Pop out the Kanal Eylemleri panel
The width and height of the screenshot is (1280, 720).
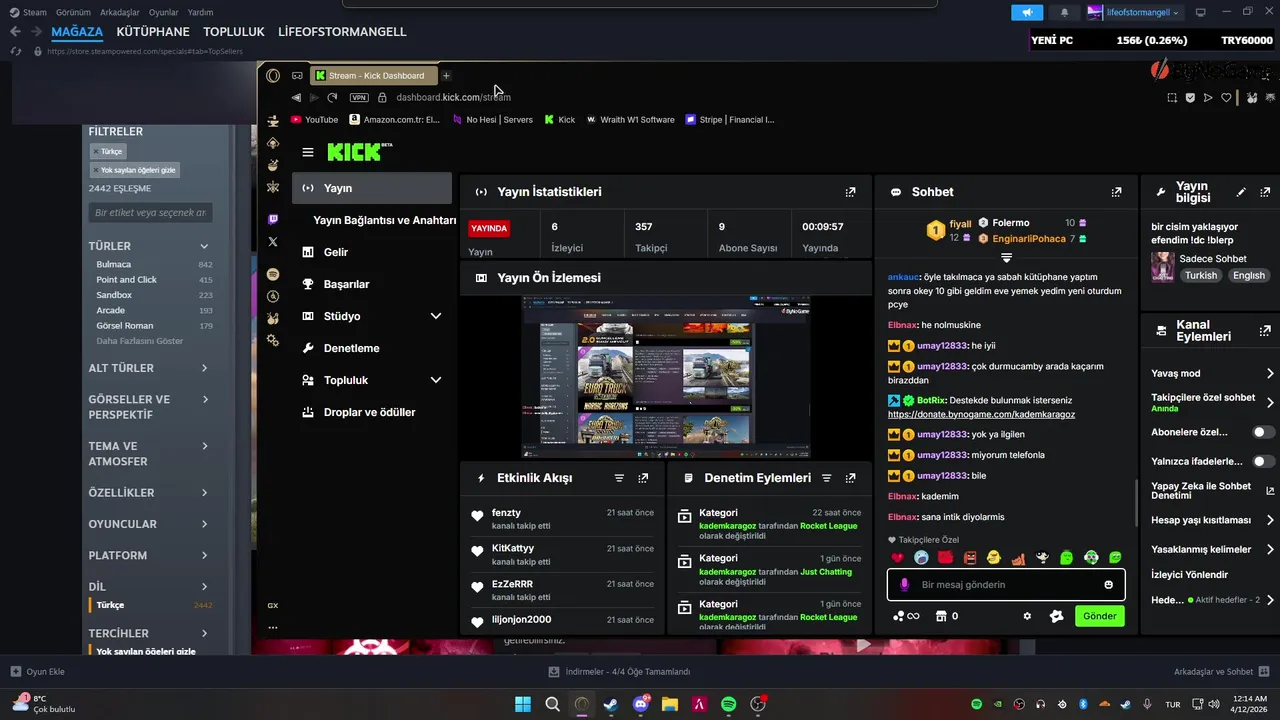pyautogui.click(x=1265, y=330)
